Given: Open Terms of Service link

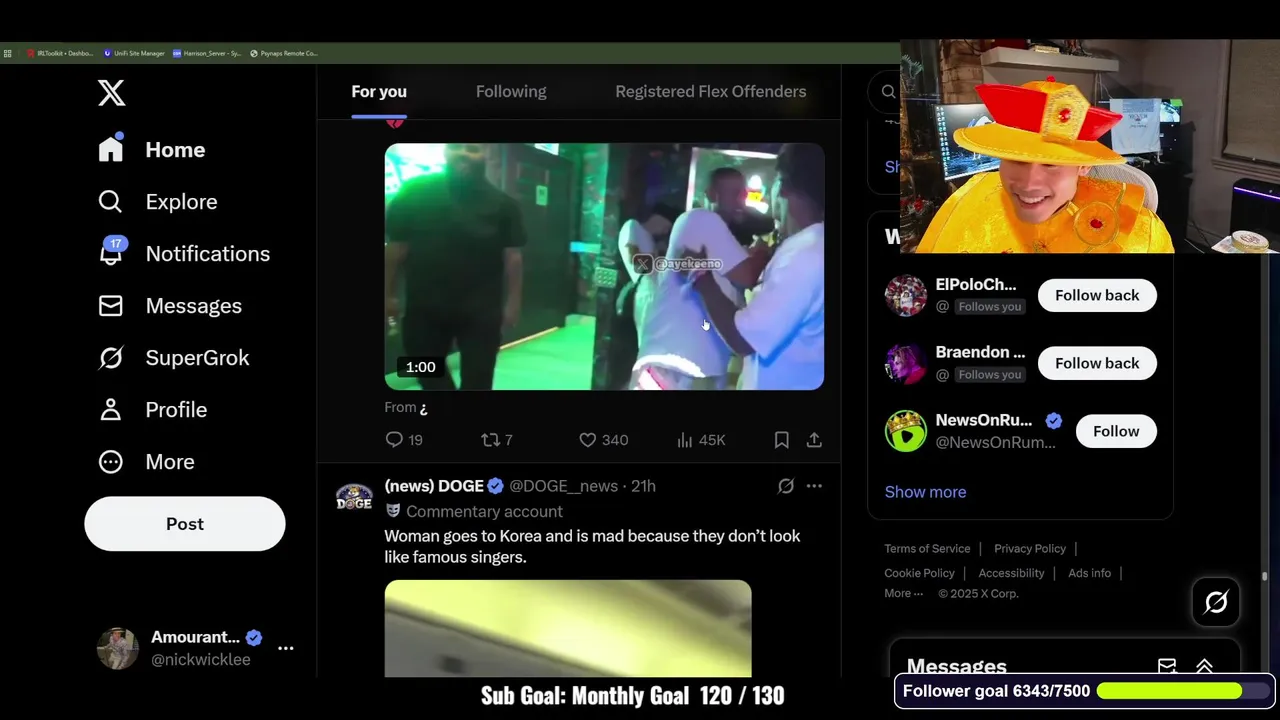Looking at the screenshot, I should click(927, 548).
